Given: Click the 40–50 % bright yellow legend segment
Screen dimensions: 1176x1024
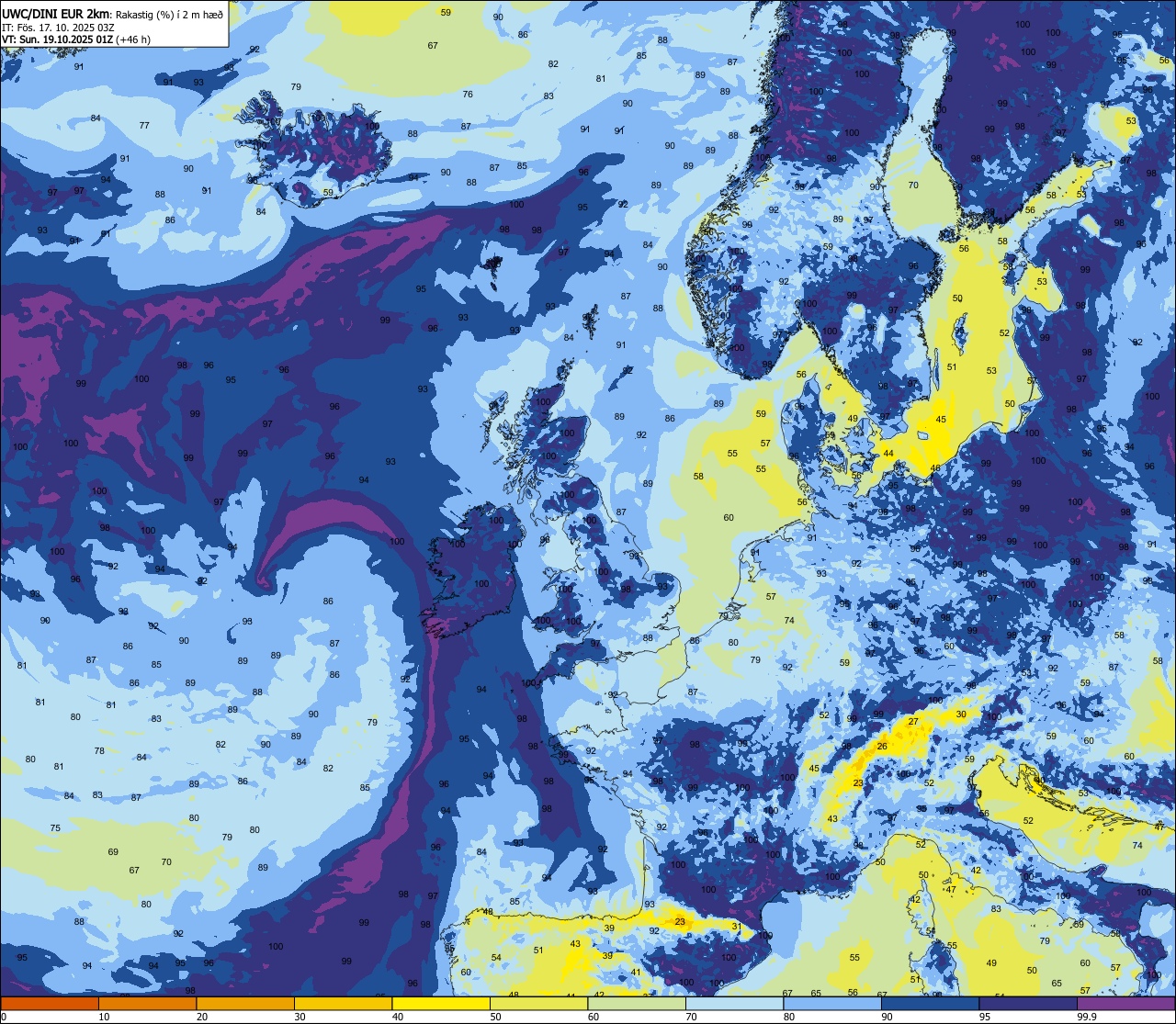Looking at the screenshot, I should point(441,1003).
